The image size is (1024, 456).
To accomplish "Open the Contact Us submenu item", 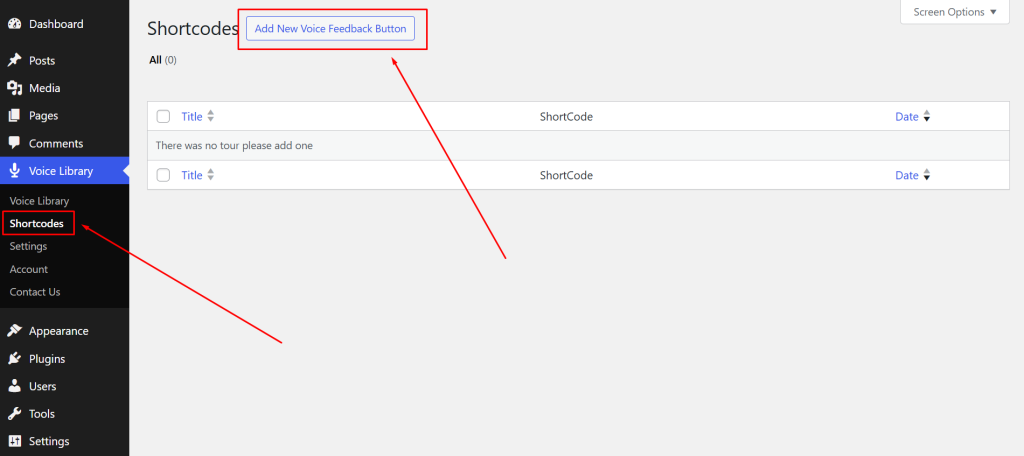I will pyautogui.click(x=35, y=292).
